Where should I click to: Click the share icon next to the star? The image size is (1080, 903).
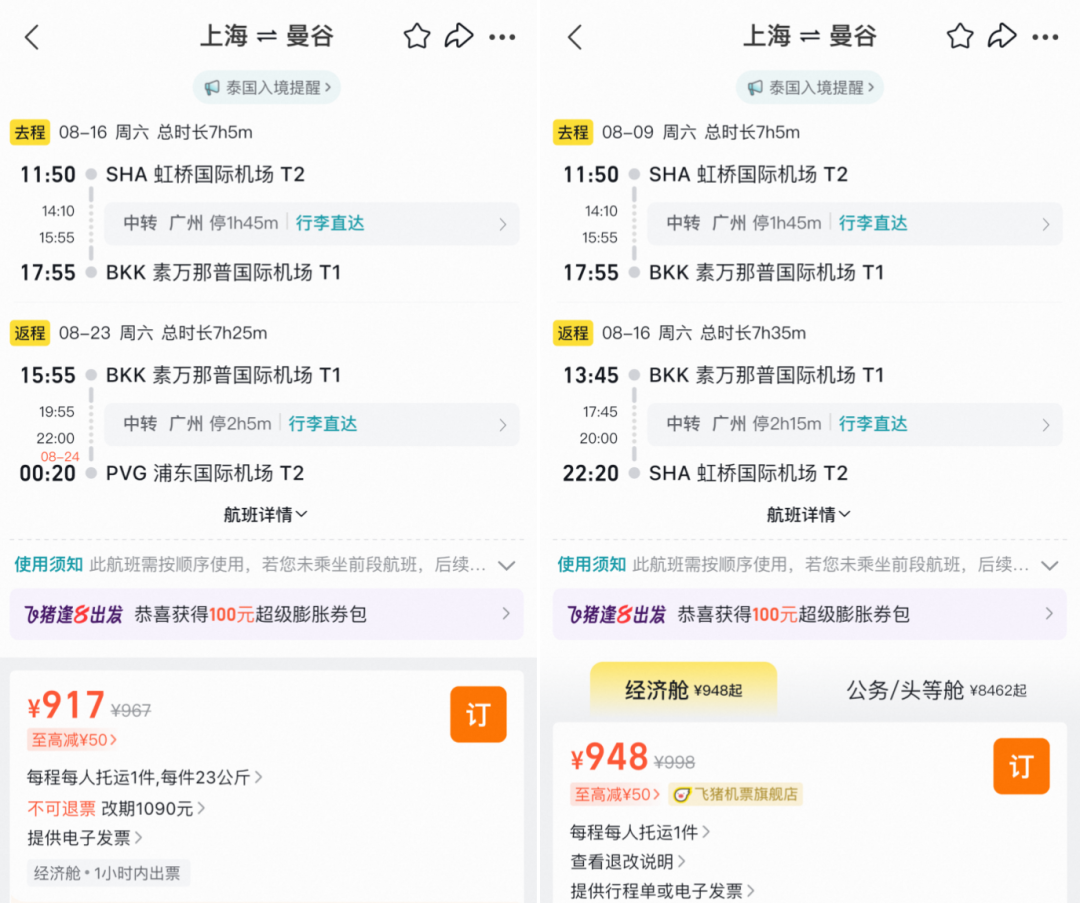point(460,35)
